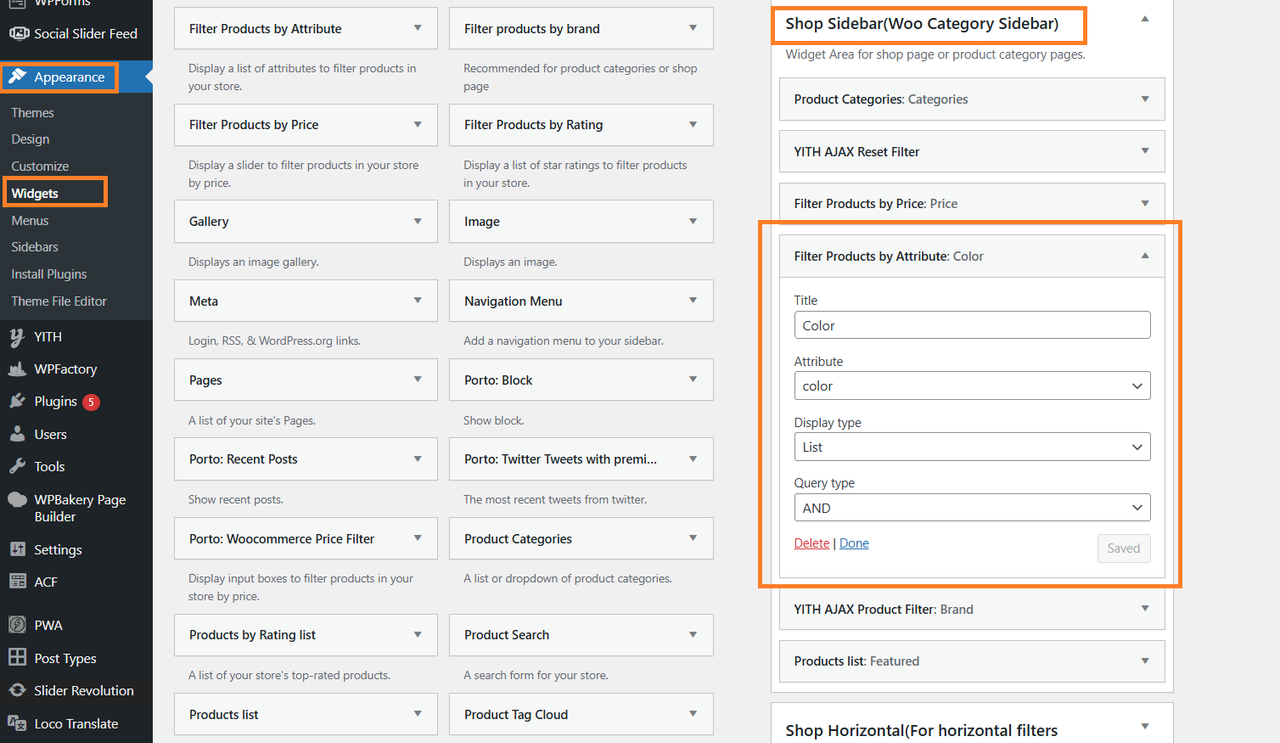
Task: Click the Loco Translate icon
Action: click(17, 723)
